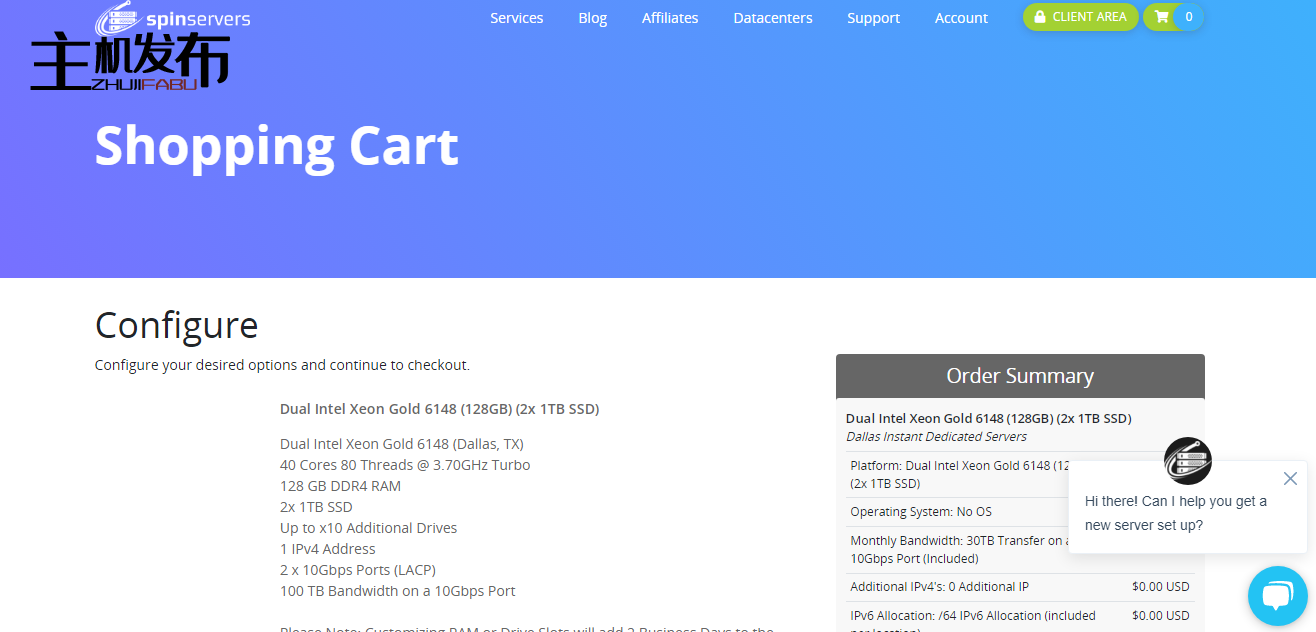Click the bold product title under Configure
1316x632 pixels.
click(439, 409)
